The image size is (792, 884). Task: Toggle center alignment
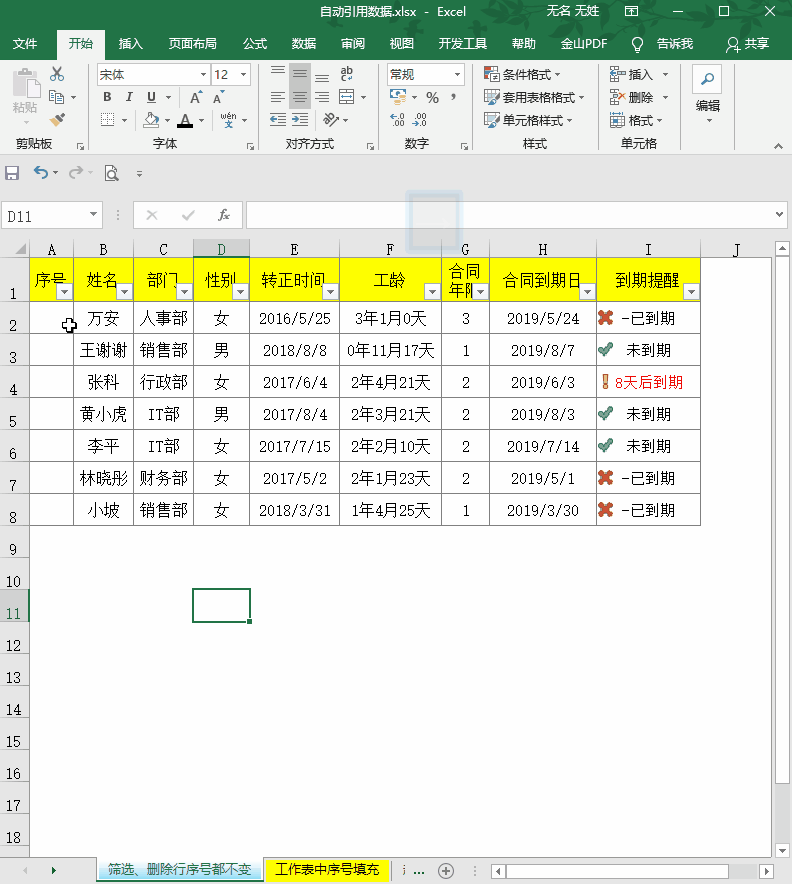pos(300,97)
